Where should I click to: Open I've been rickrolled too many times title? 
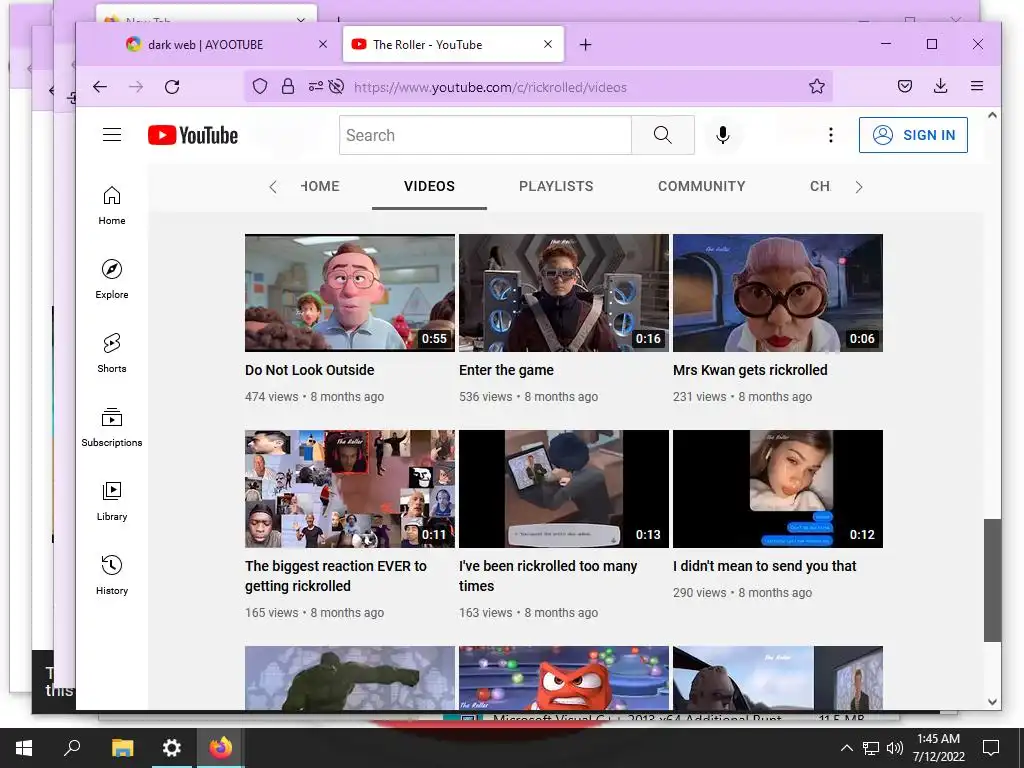(x=548, y=576)
